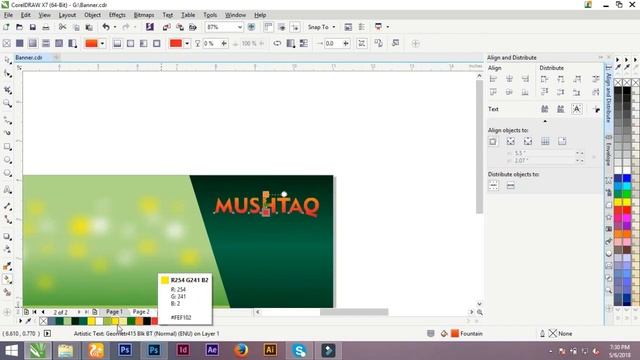Open the red node color dropdown arrow
Image resolution: width=640 pixels, height=360 pixels.
pyautogui.click(x=187, y=43)
